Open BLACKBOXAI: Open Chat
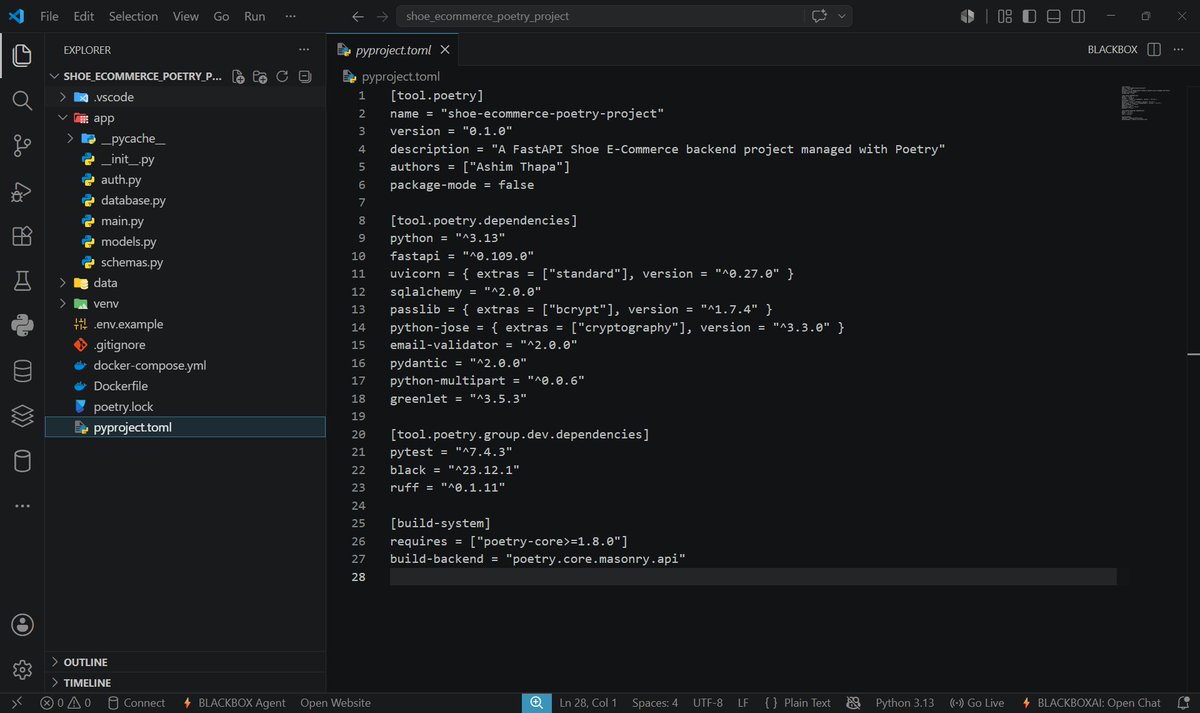1200x713 pixels. [x=1090, y=703]
